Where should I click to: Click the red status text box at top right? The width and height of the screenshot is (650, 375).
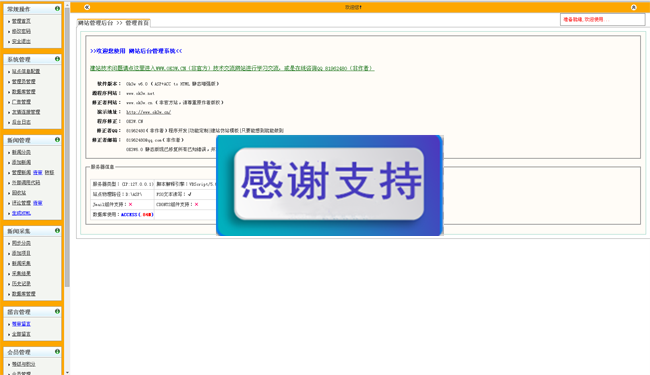[x=602, y=19]
